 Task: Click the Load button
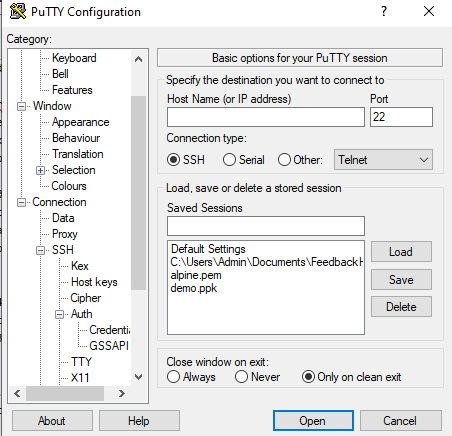pos(401,252)
